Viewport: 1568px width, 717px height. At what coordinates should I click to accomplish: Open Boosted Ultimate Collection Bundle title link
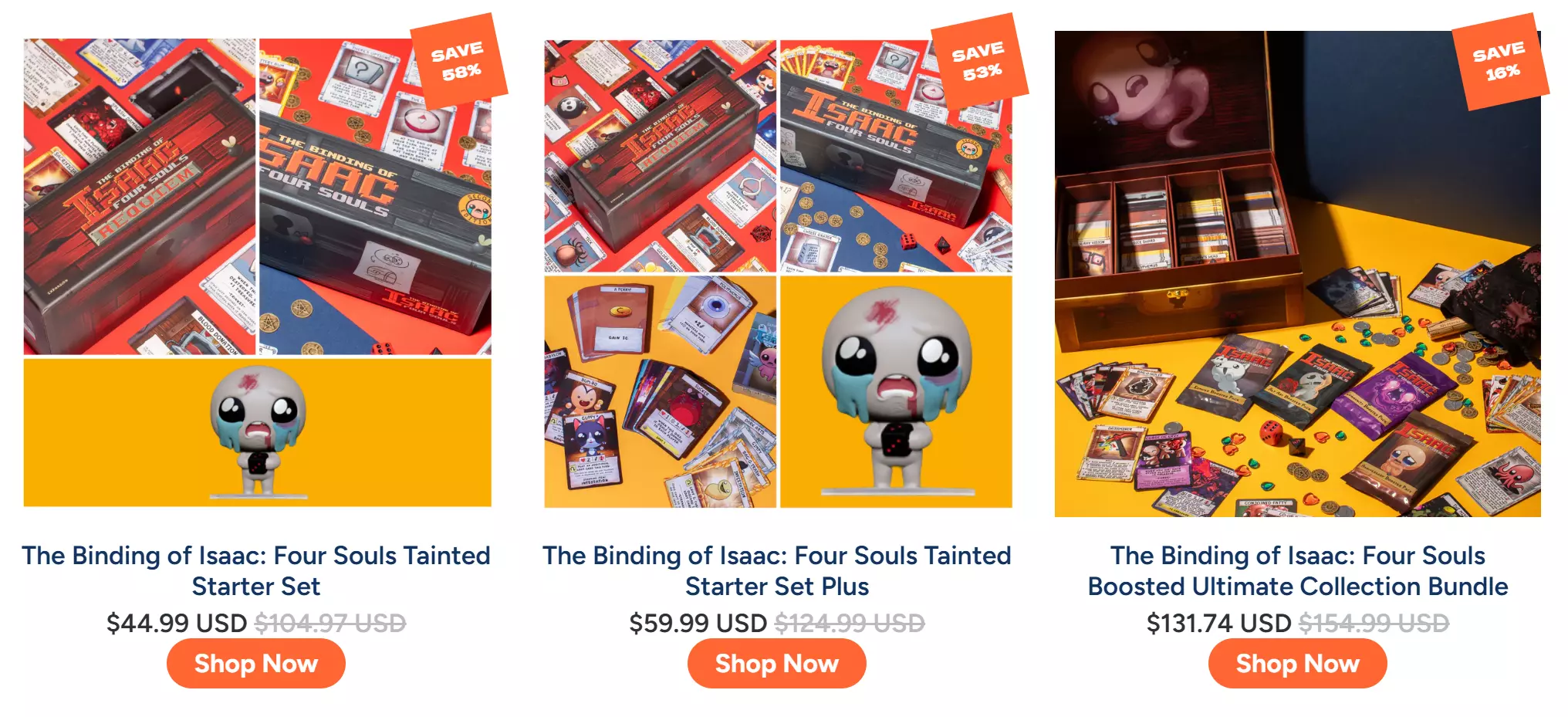click(1298, 571)
